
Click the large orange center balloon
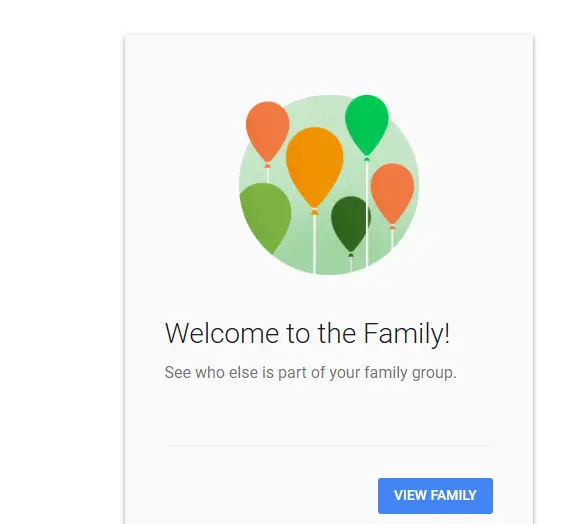tap(314, 167)
